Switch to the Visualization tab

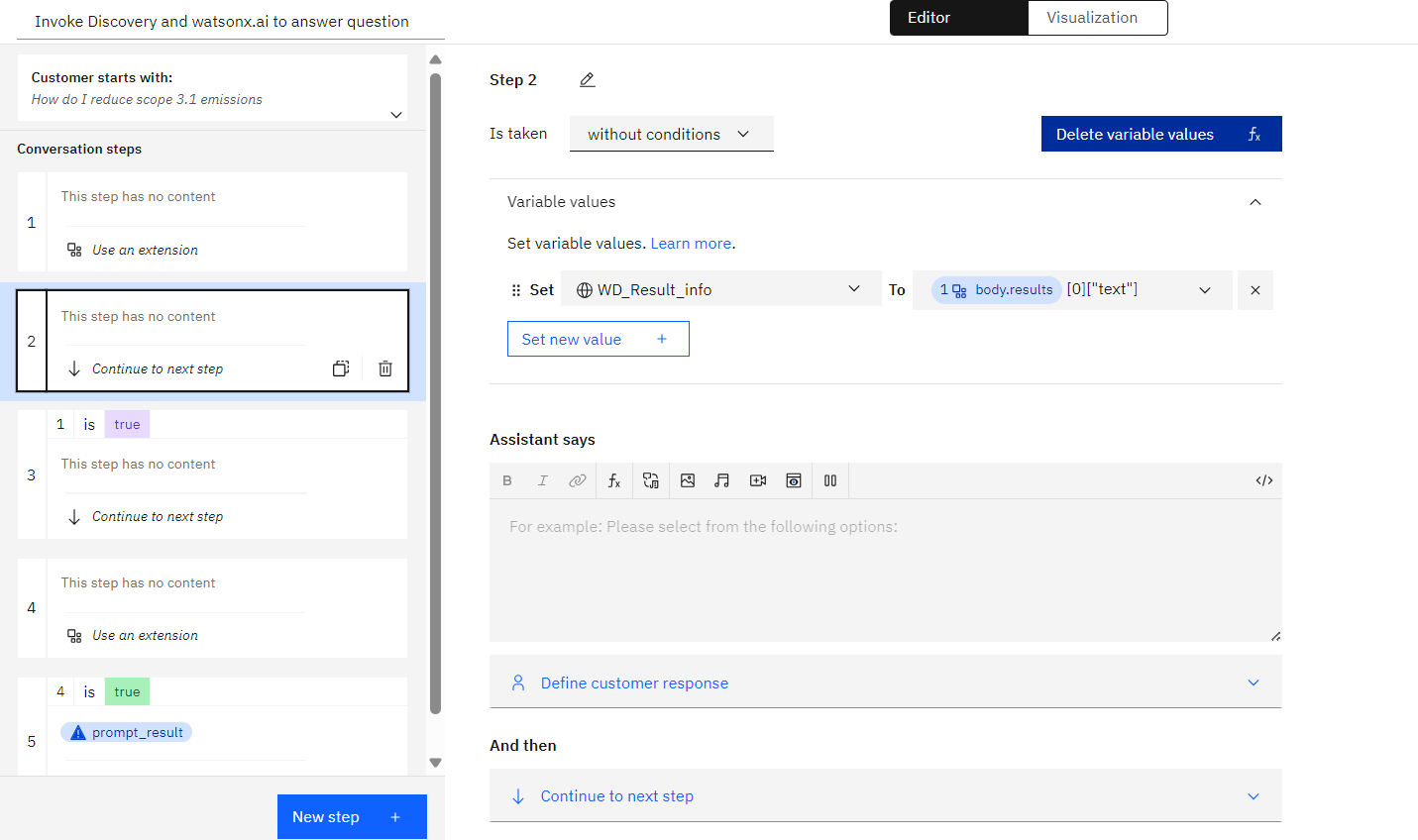[x=1098, y=18]
